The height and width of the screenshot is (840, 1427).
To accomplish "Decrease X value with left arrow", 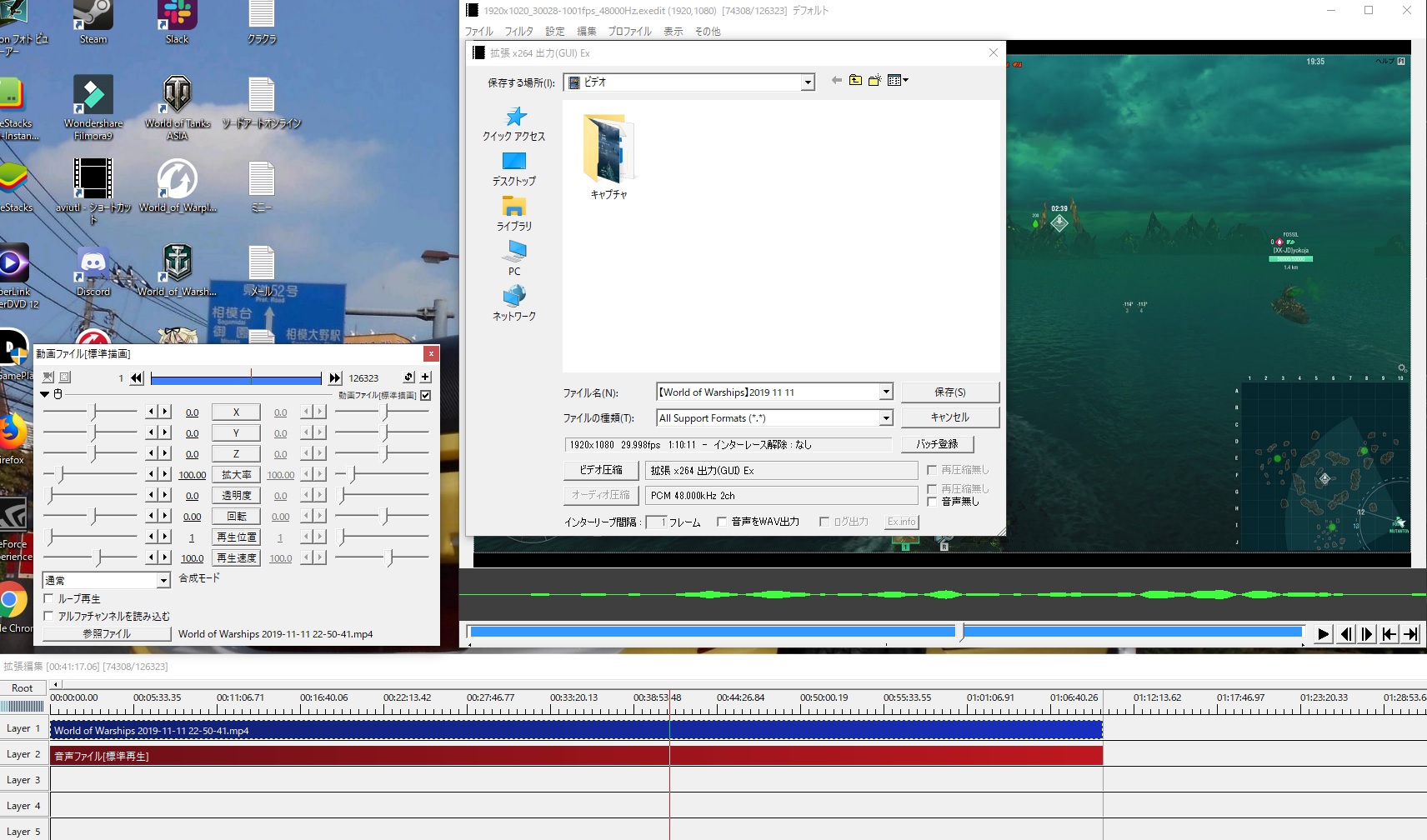I will pyautogui.click(x=151, y=412).
